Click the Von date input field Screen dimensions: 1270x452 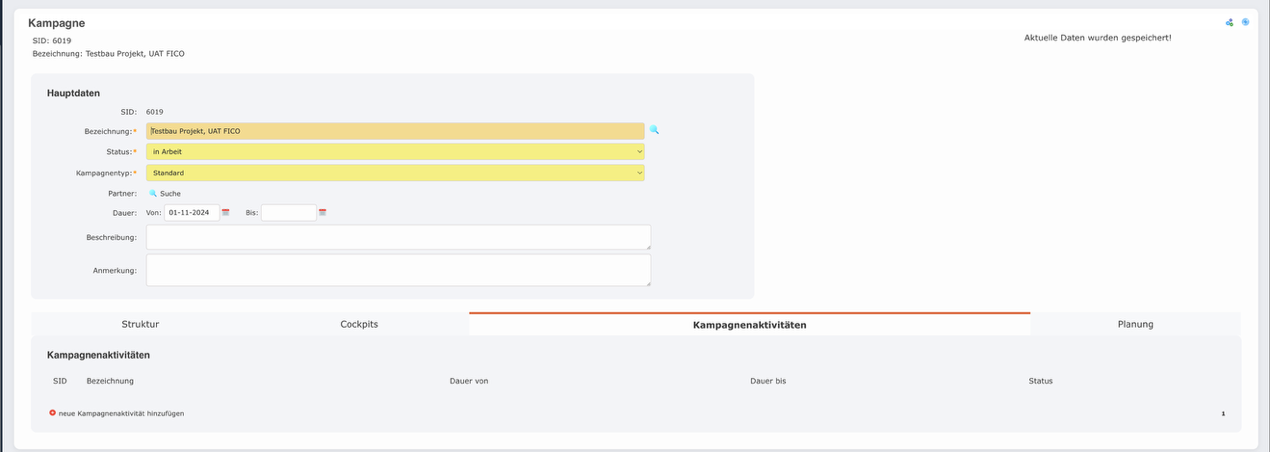click(x=191, y=213)
